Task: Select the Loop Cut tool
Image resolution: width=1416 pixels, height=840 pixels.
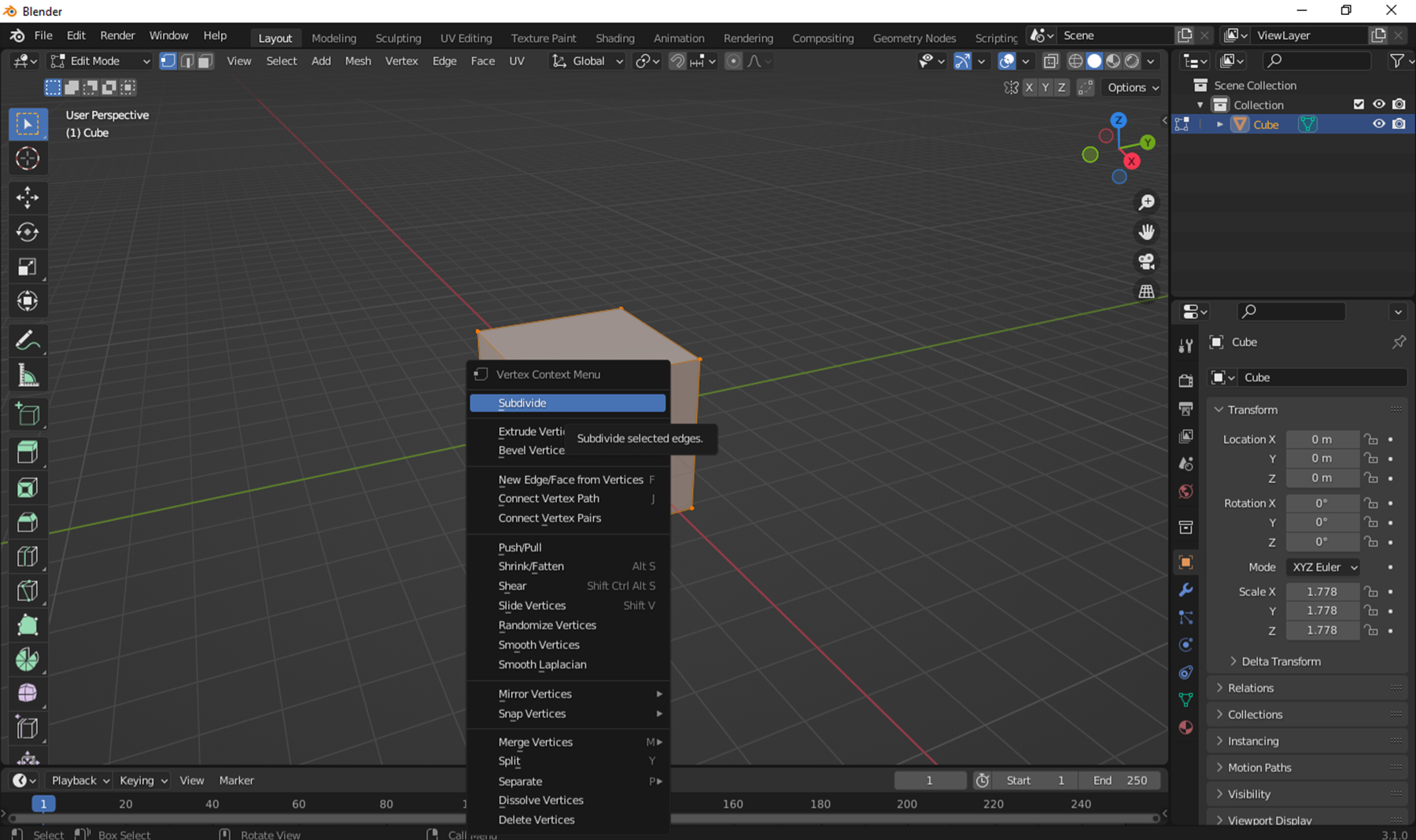Action: tap(28, 557)
